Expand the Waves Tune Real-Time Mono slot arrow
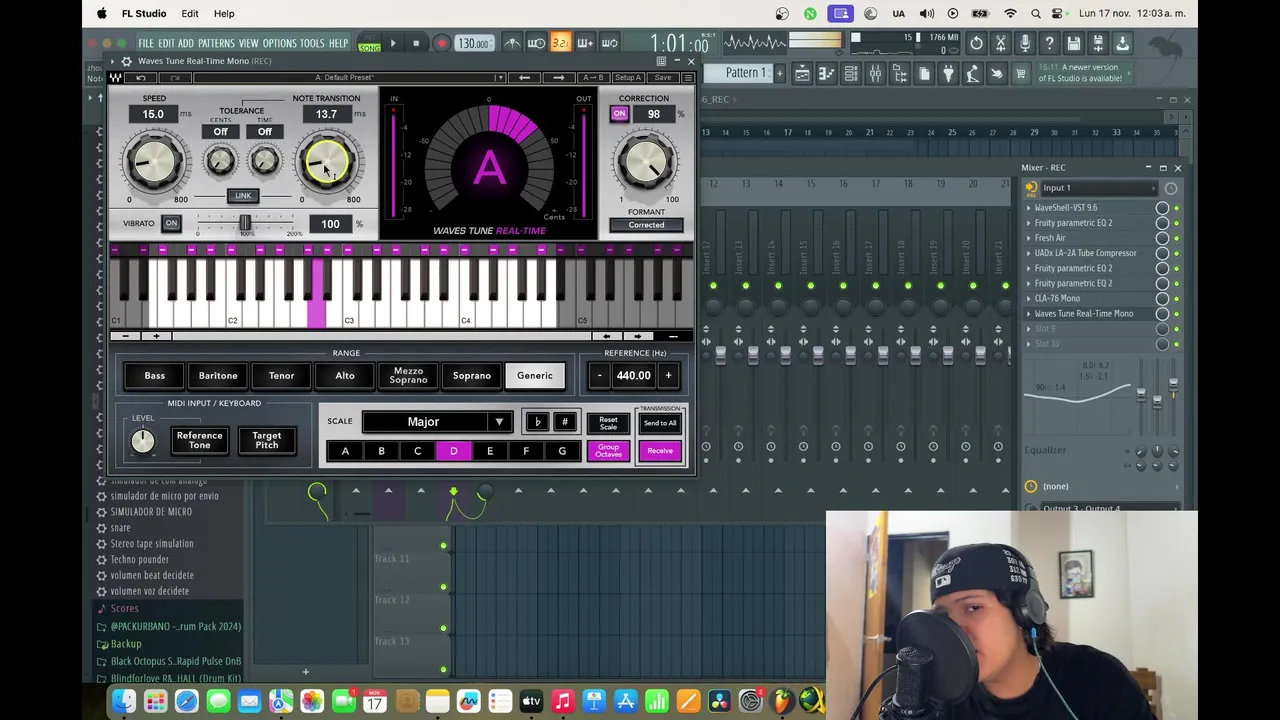1280x720 pixels. (x=1028, y=314)
